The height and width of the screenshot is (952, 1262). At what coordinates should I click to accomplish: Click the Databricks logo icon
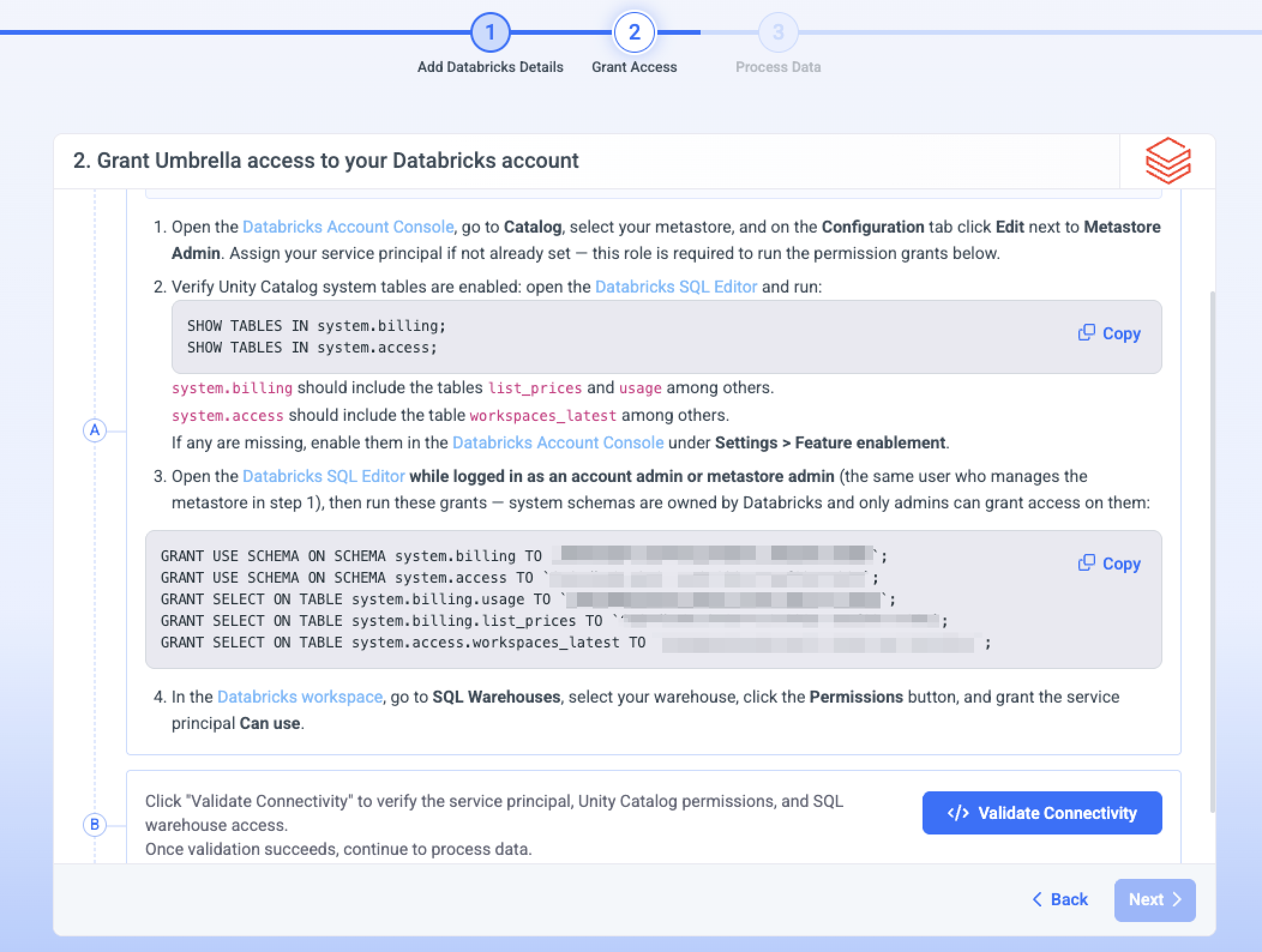(x=1168, y=161)
